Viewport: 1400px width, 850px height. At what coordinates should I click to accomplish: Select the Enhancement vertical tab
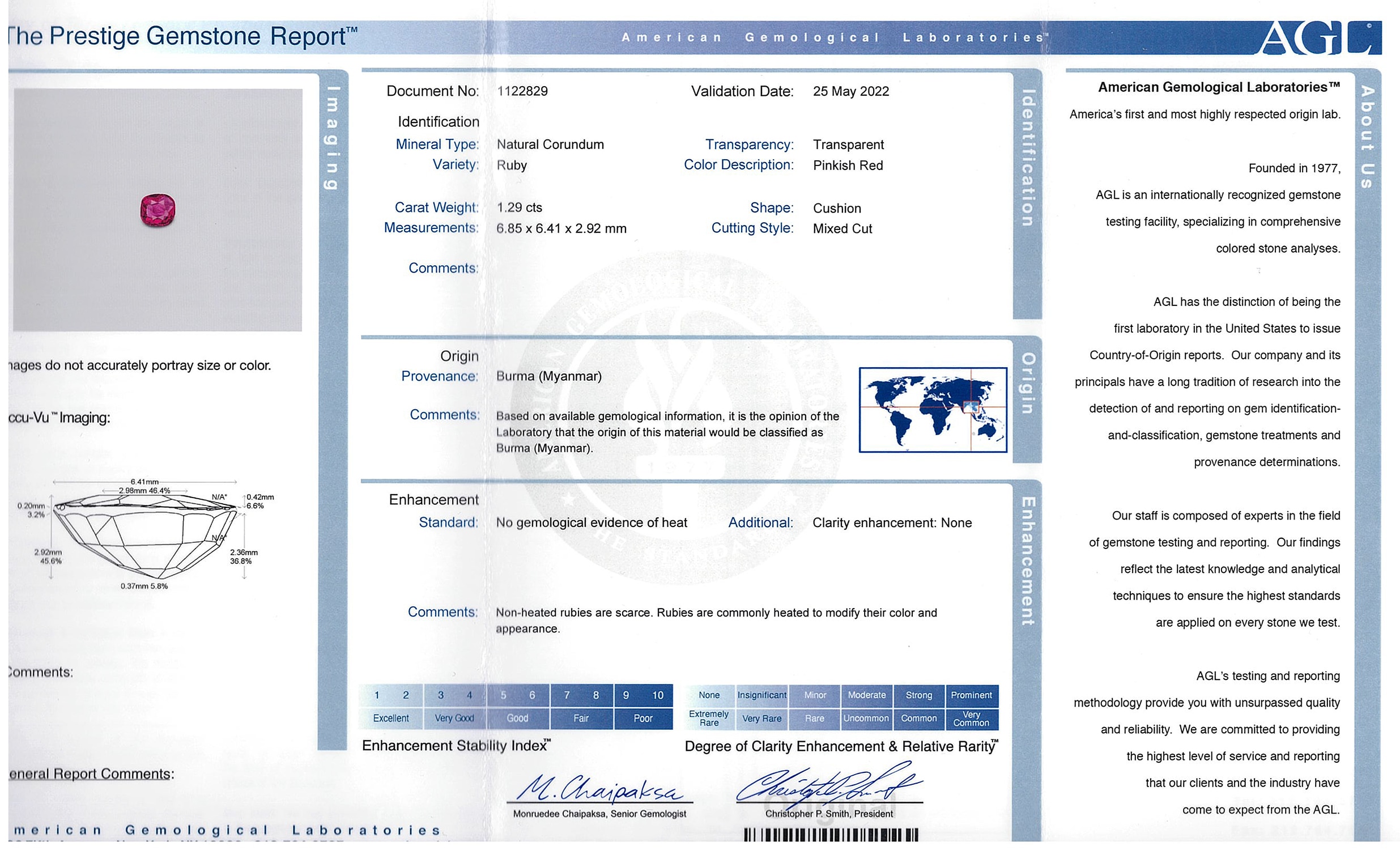coord(1027,562)
